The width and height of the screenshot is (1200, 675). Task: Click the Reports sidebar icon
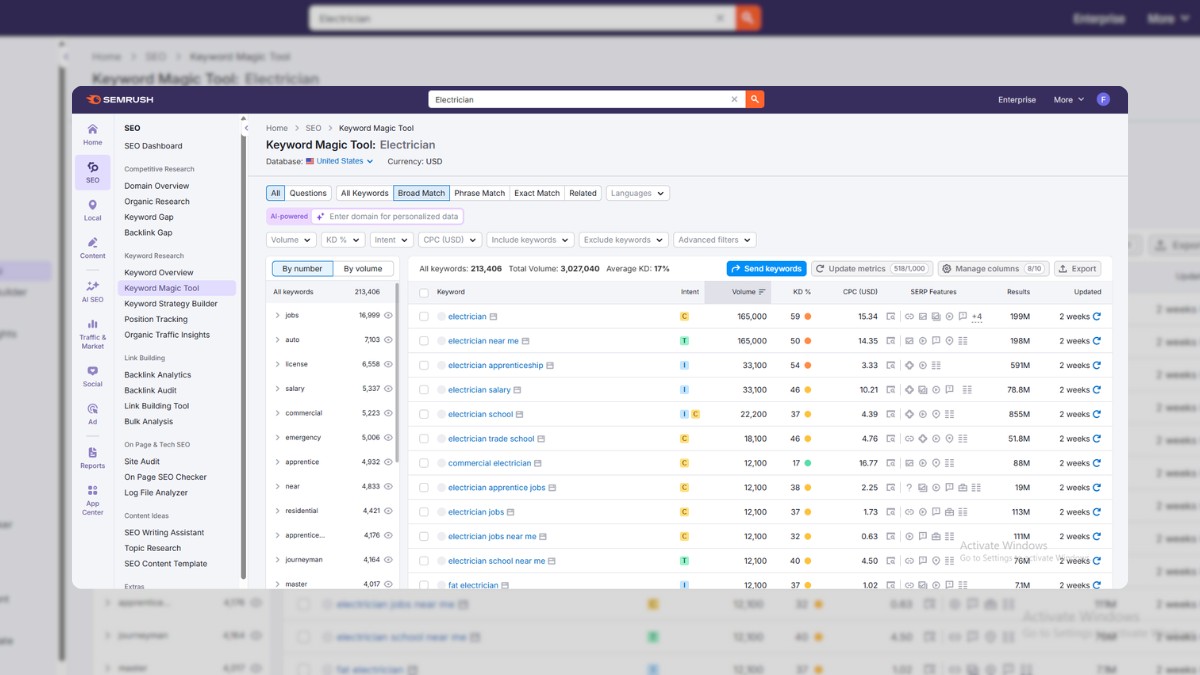92,458
